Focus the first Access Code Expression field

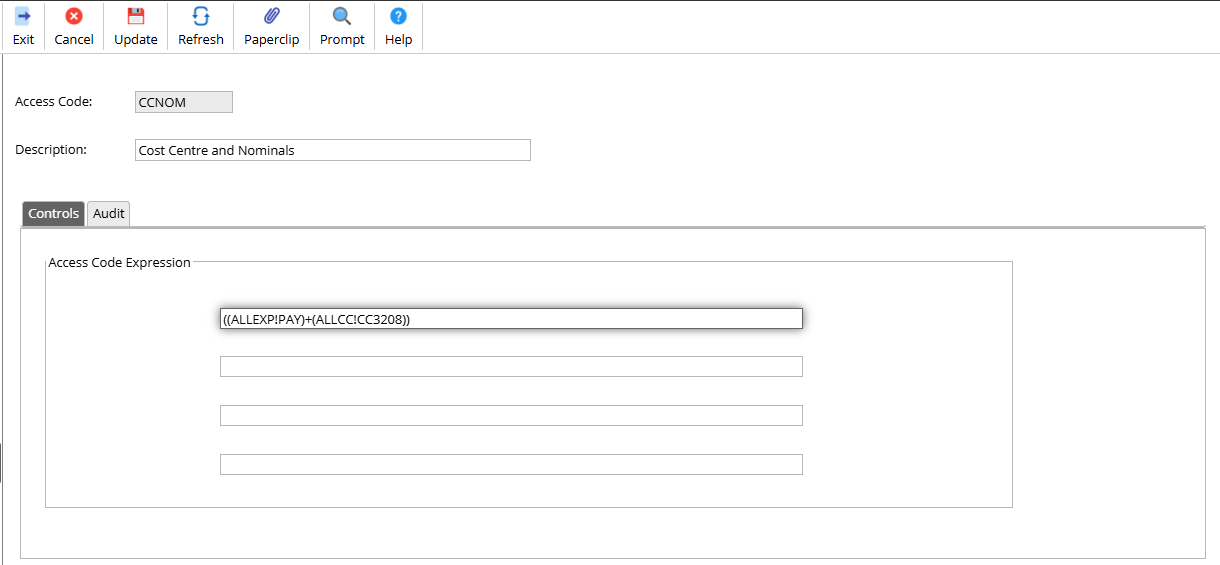(511, 318)
